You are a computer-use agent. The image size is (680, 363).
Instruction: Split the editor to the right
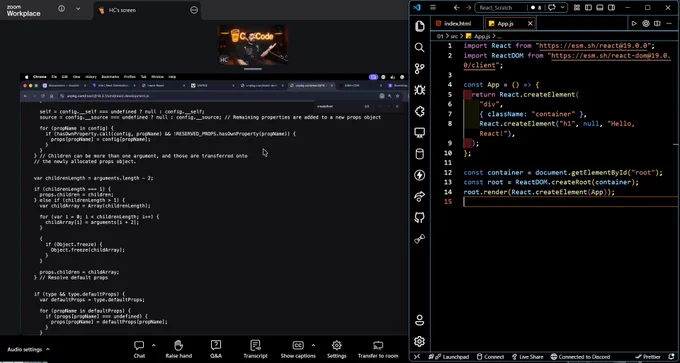click(657, 23)
